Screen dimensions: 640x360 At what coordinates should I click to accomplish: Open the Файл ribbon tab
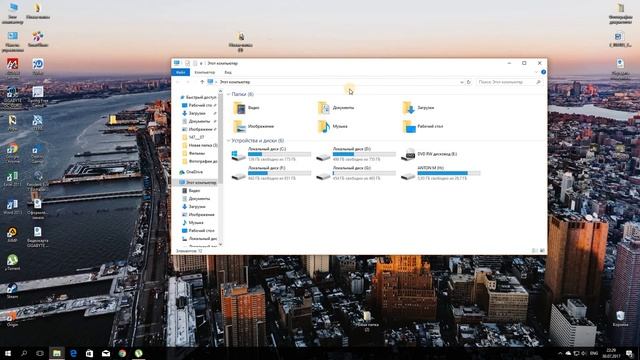click(x=180, y=72)
